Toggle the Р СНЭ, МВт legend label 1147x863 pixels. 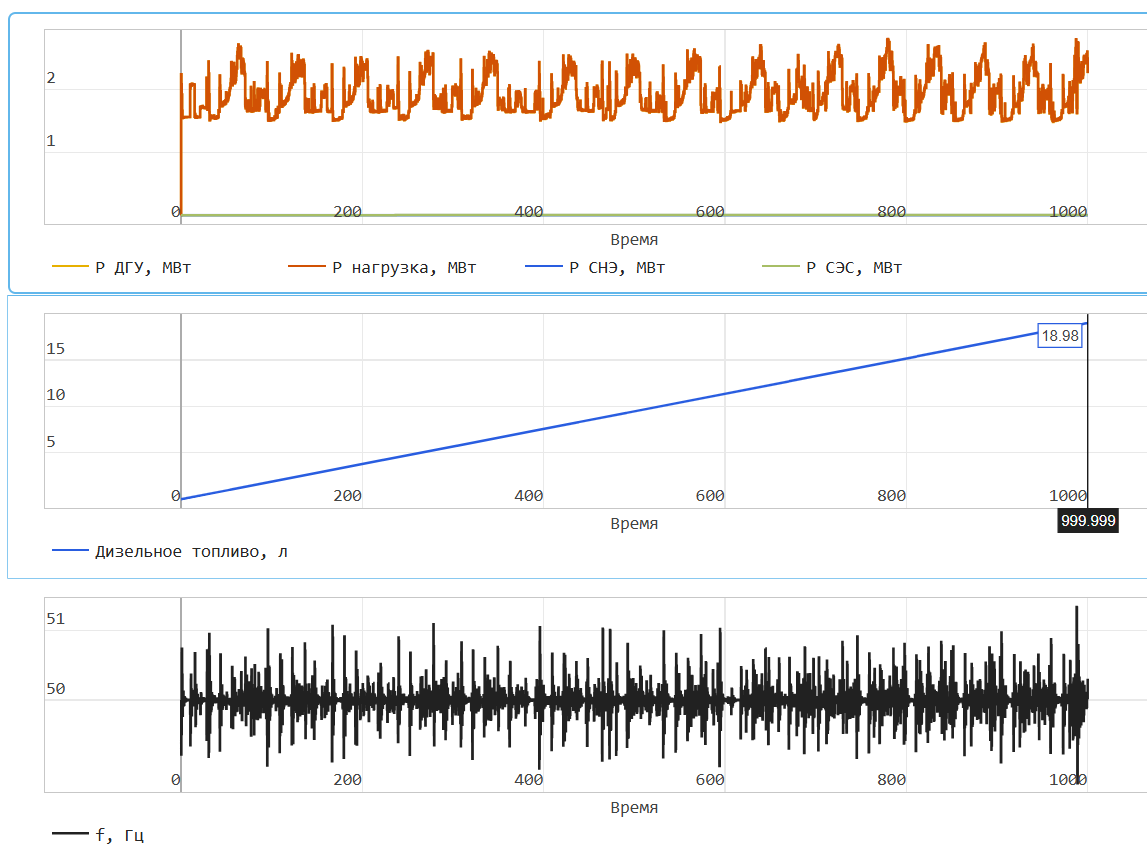pyautogui.click(x=617, y=267)
